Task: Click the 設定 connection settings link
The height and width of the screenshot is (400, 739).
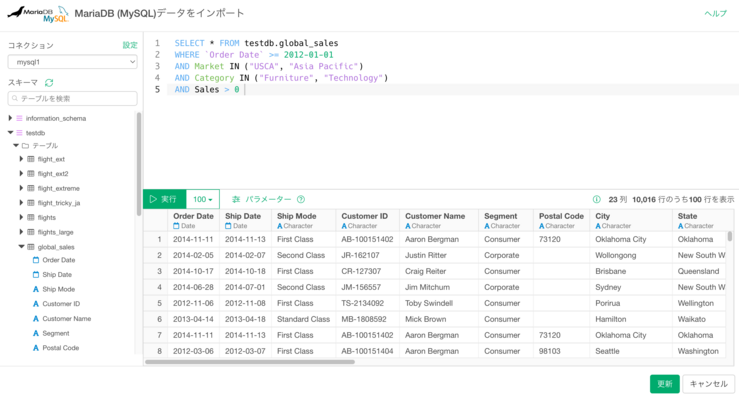Action: pos(130,45)
